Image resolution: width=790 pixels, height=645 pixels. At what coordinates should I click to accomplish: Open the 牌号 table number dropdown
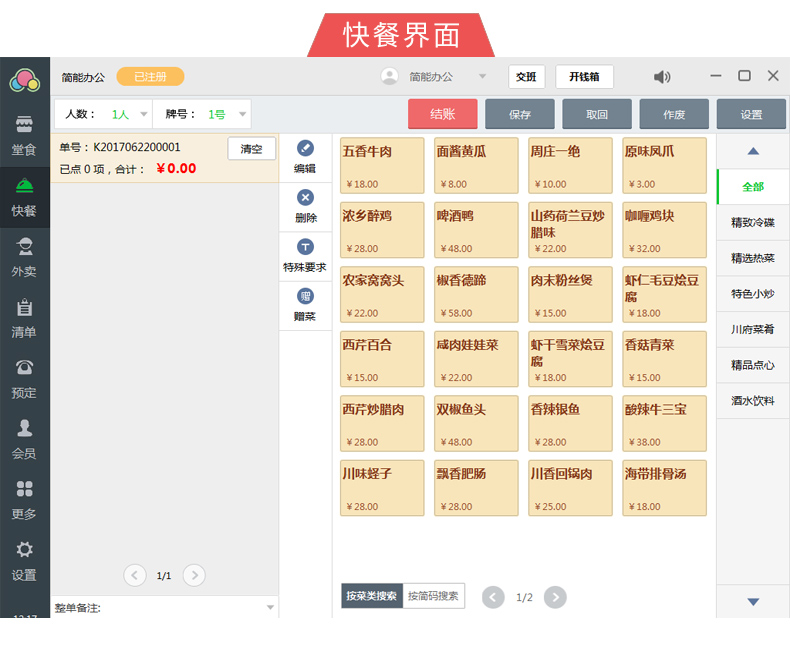[242, 114]
